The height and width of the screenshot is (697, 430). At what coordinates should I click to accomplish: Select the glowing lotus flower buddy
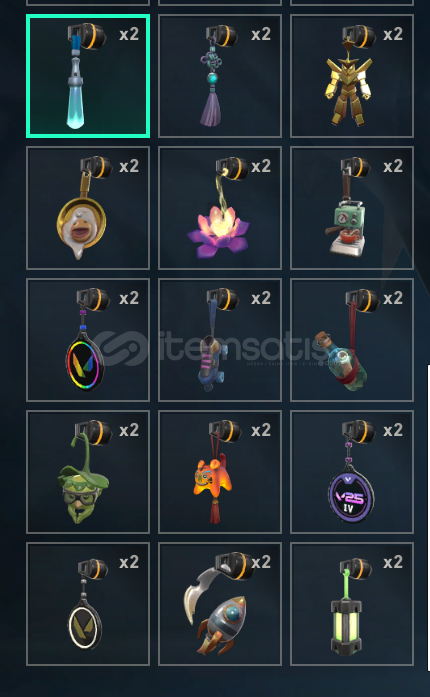[x=220, y=208]
